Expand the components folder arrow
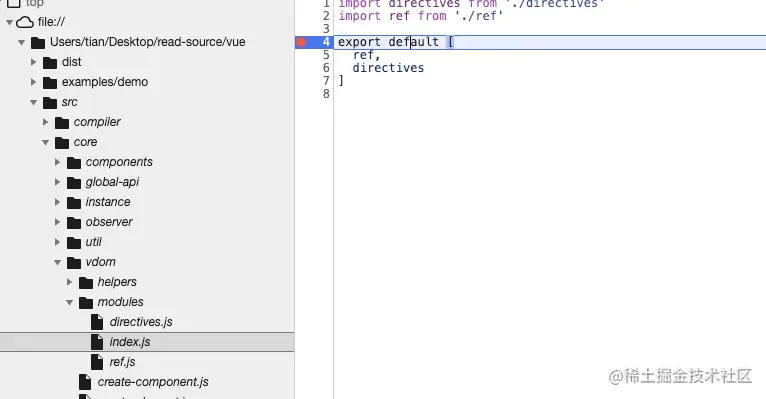The image size is (766, 399). click(x=57, y=162)
